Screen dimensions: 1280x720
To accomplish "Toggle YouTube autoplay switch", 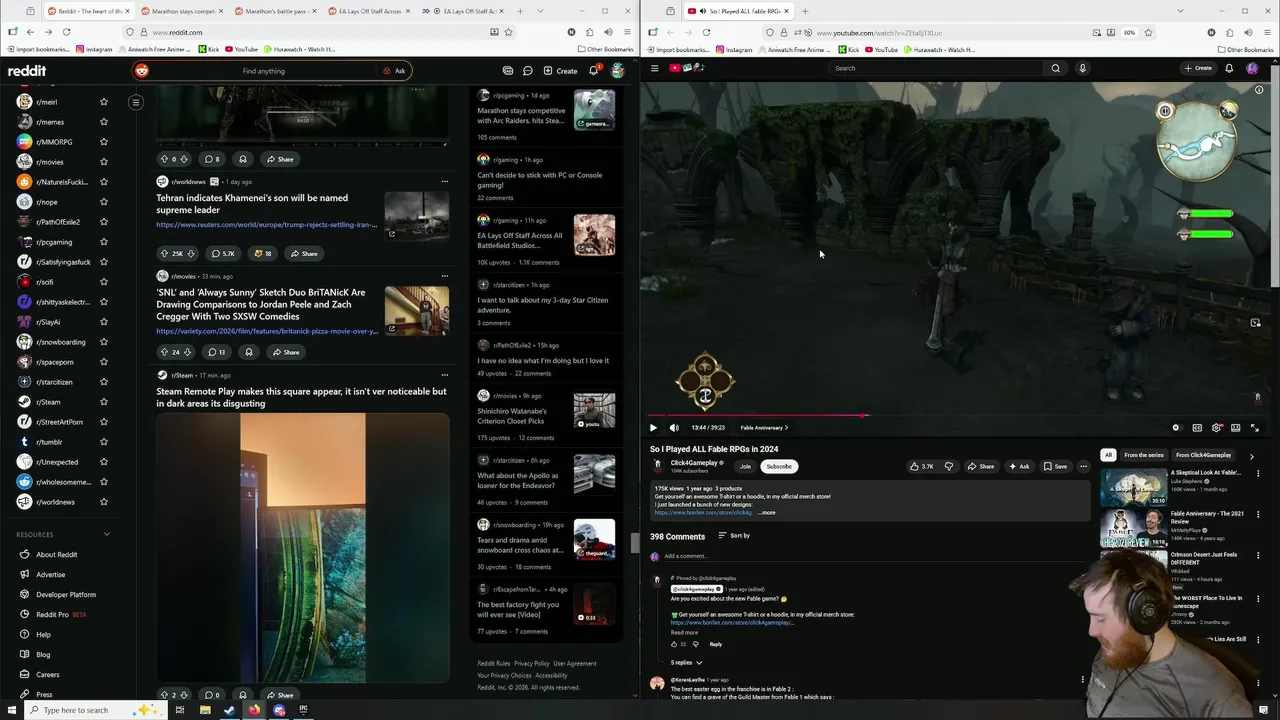I will click(x=1177, y=428).
